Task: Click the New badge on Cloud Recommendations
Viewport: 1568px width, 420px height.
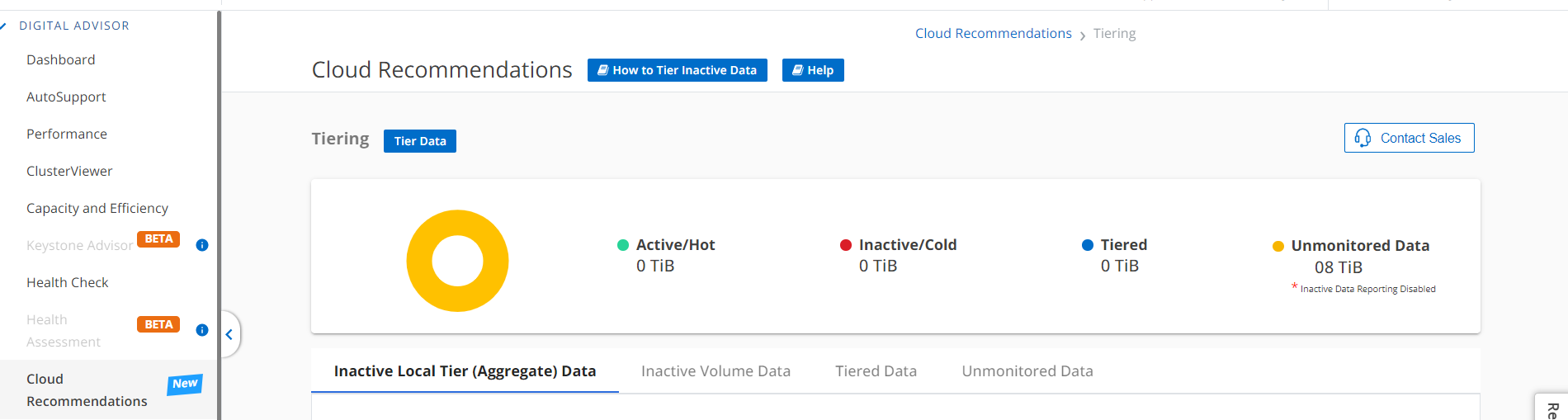Action: (x=185, y=384)
